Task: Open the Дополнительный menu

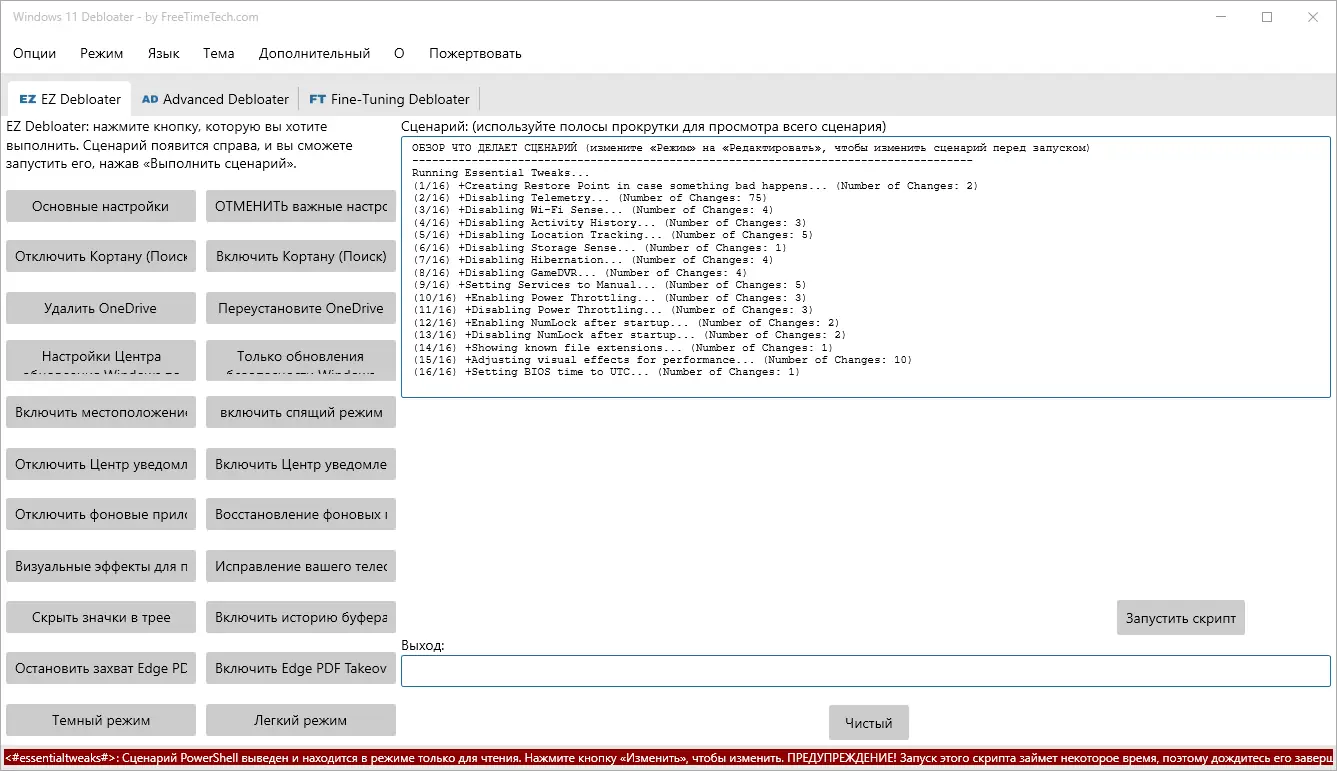Action: 313,53
